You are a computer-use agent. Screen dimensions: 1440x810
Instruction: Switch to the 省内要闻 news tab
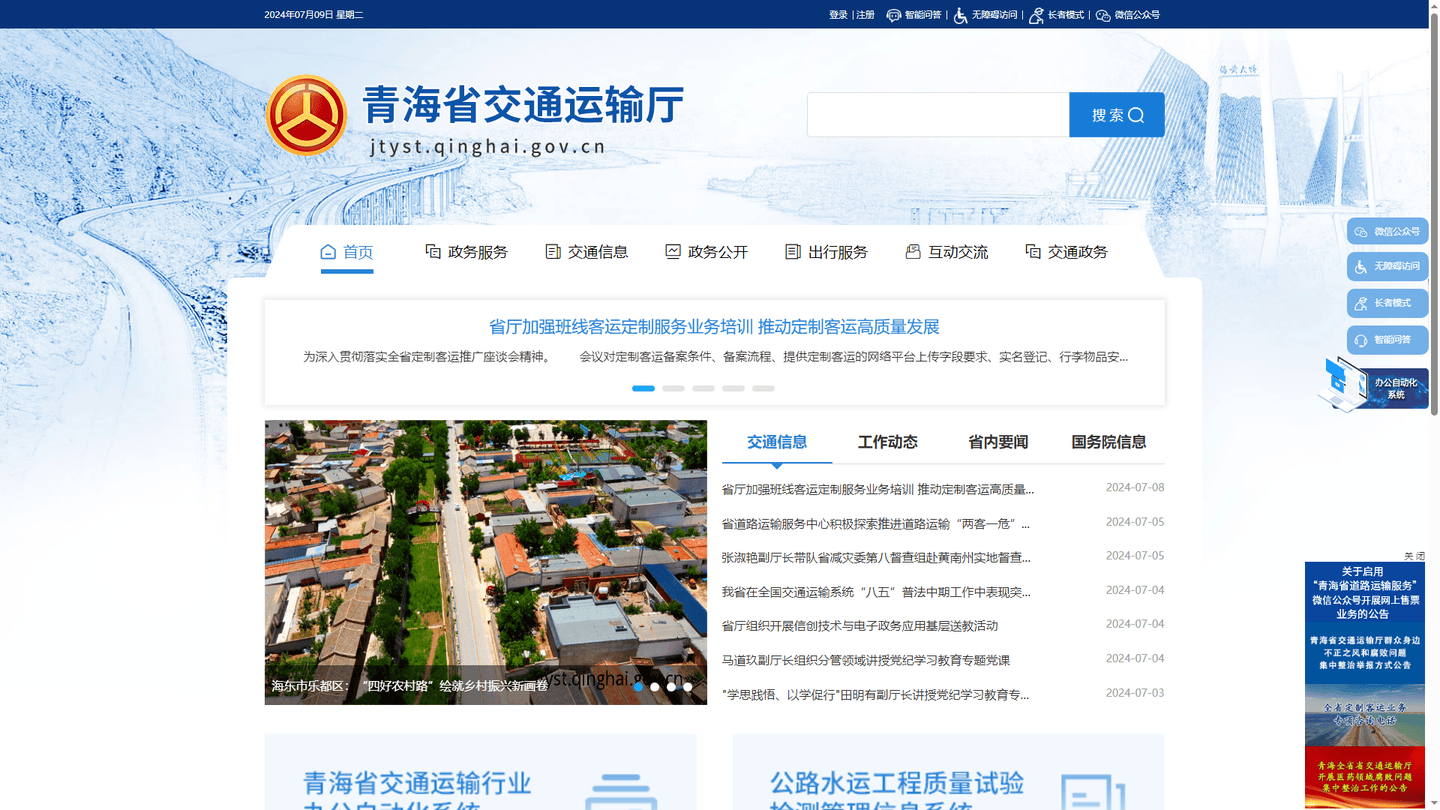coord(998,442)
